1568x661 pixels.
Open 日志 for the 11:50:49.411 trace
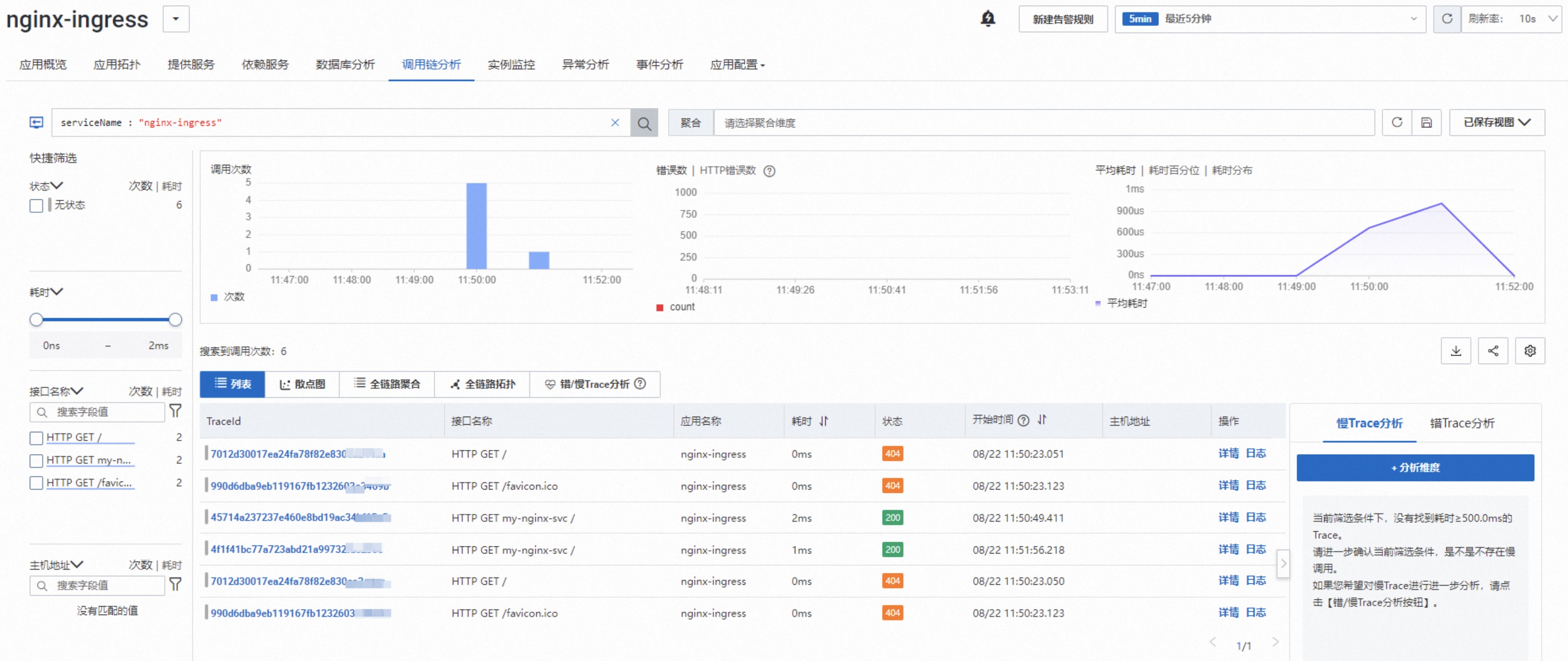pos(1255,518)
